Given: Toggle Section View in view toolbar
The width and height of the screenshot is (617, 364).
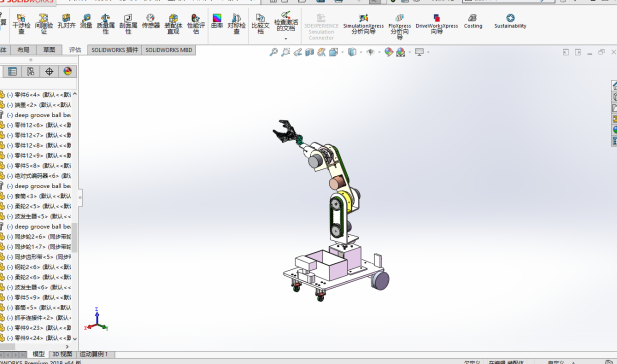Looking at the screenshot, I should (309, 52).
